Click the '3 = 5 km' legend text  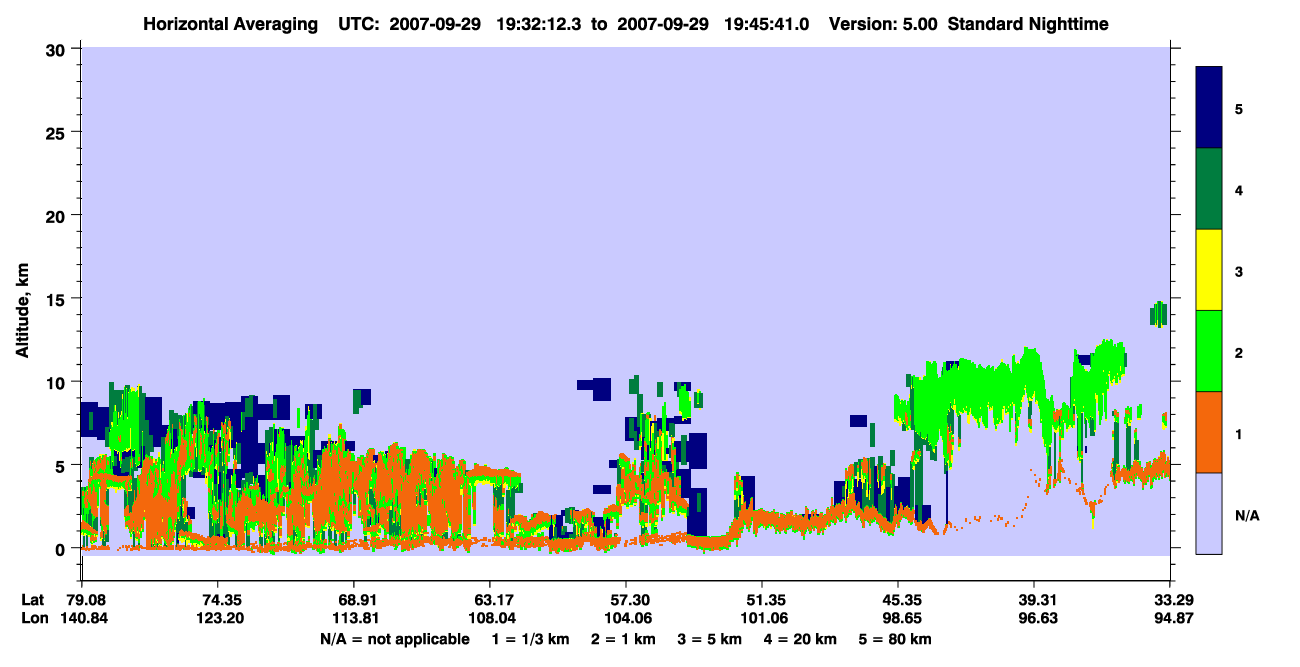(x=709, y=638)
